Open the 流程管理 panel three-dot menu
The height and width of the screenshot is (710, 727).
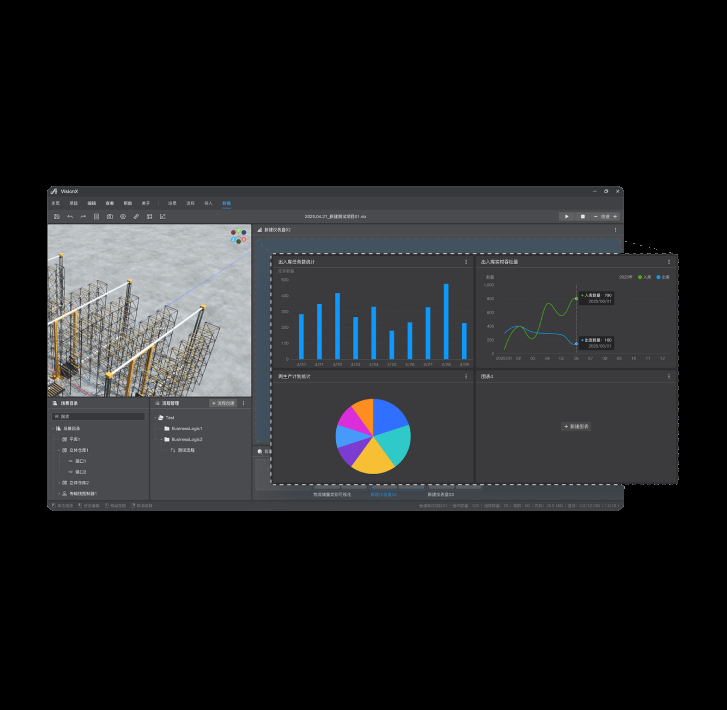(x=243, y=403)
